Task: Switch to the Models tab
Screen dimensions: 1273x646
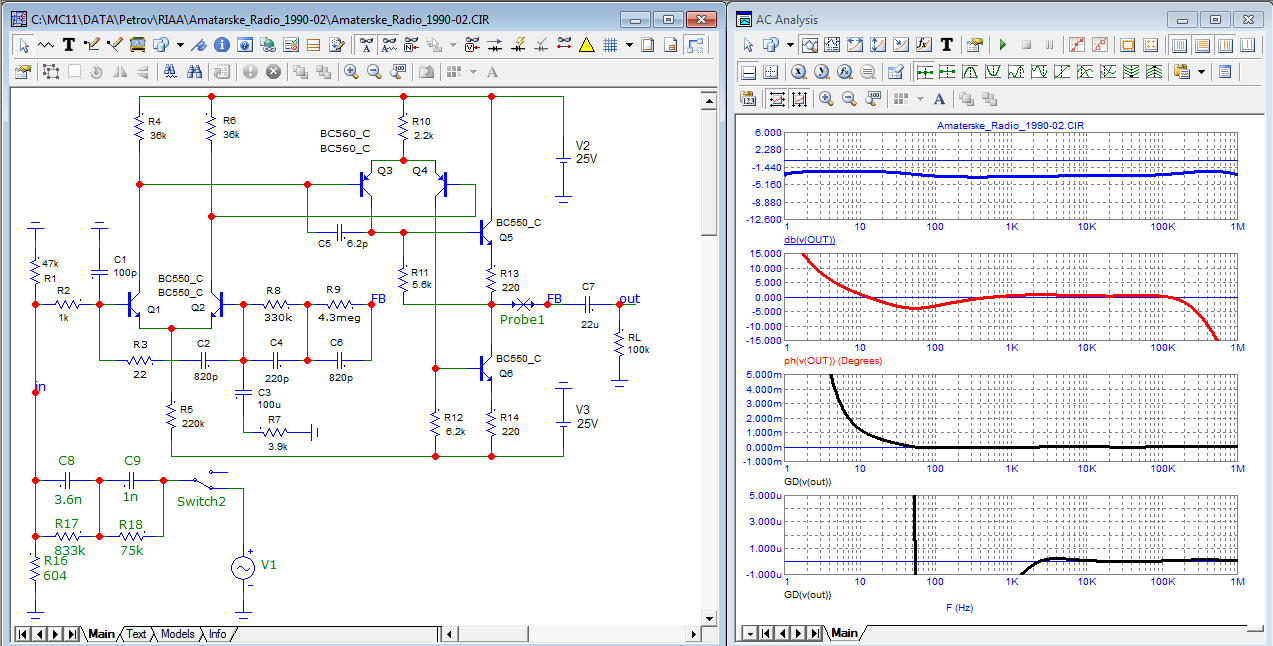Action: pyautogui.click(x=177, y=634)
